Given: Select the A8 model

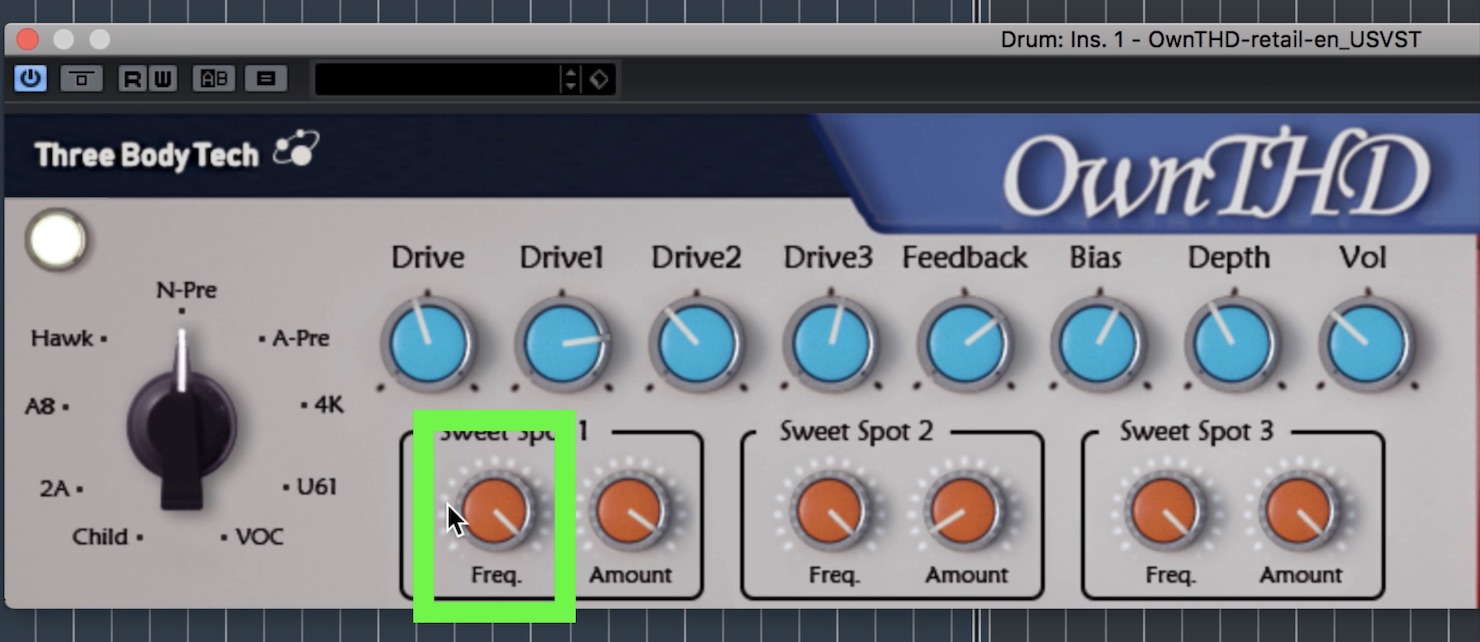Looking at the screenshot, I should point(40,406).
